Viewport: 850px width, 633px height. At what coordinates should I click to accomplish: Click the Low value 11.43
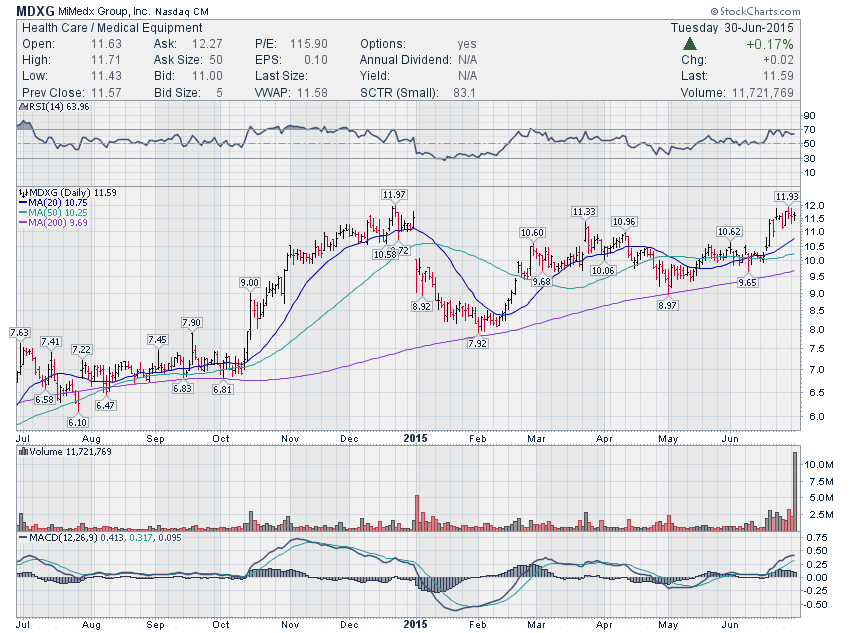pyautogui.click(x=106, y=76)
